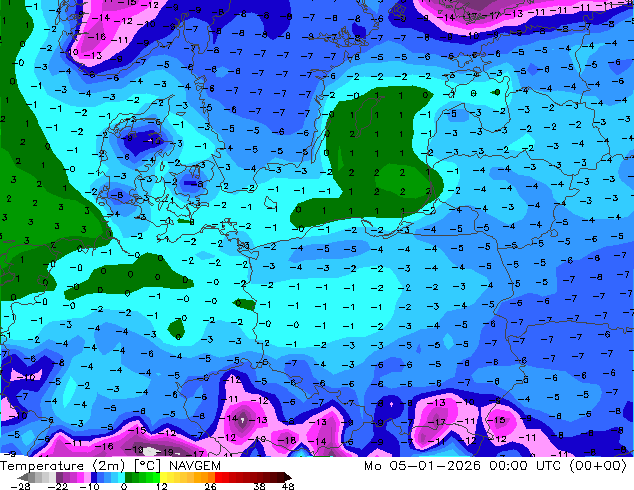Click the "Mo 05-01-2026 00:00 UTC (00+00)" timestamp

point(495,466)
